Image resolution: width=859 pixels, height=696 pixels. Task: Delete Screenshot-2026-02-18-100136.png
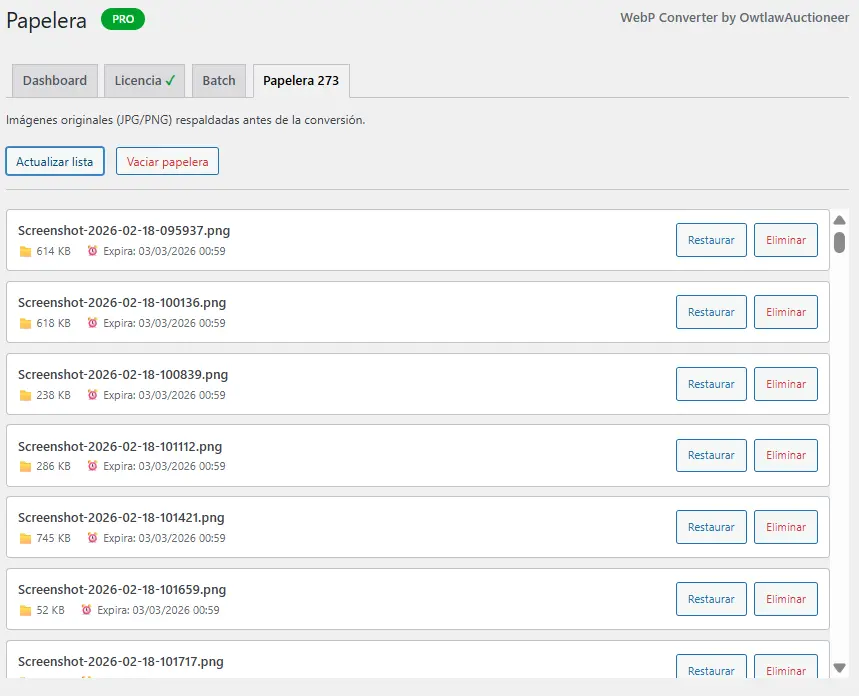point(785,312)
